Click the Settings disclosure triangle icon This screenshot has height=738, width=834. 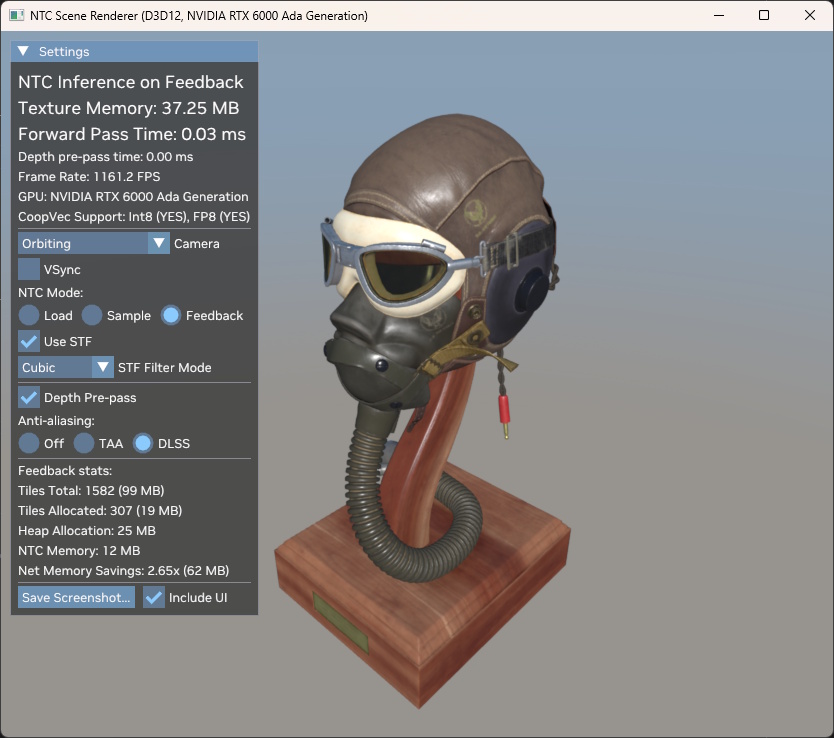pyautogui.click(x=25, y=50)
